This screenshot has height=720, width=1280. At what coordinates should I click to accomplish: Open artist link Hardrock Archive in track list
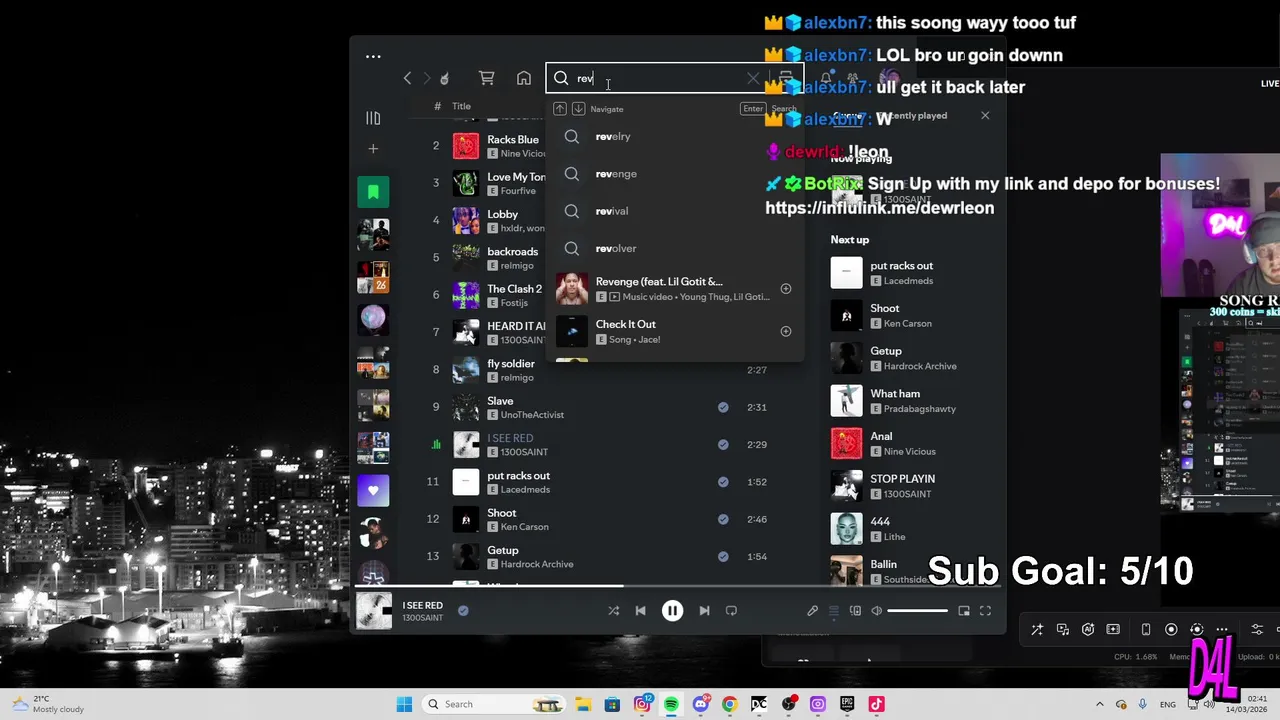[537, 564]
